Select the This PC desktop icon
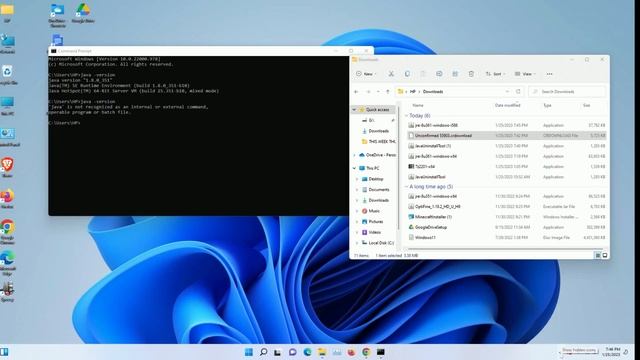 coord(7,106)
